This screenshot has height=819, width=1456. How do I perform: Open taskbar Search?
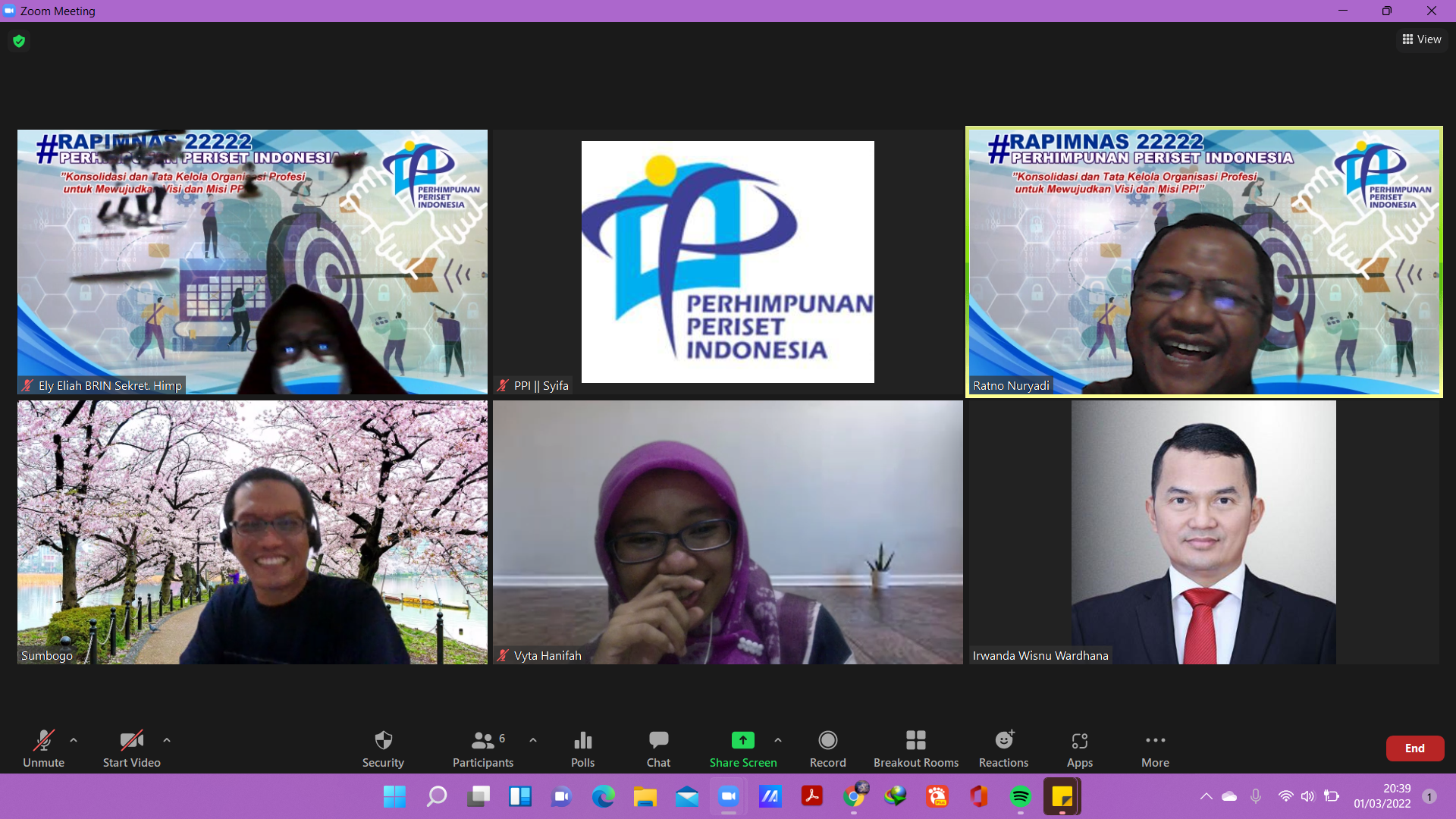tap(437, 796)
